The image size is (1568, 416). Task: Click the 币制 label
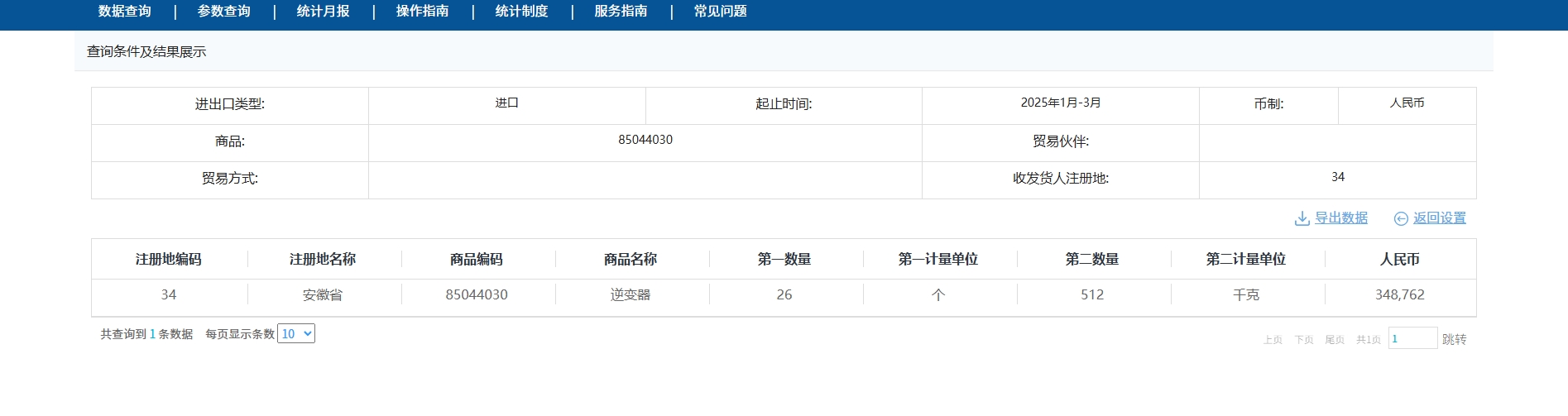(1268, 104)
